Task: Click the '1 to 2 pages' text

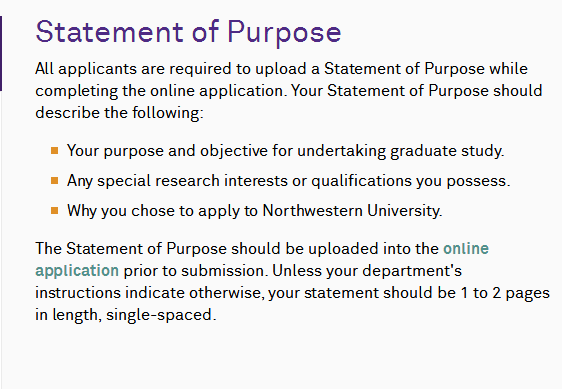Action: 505,293
